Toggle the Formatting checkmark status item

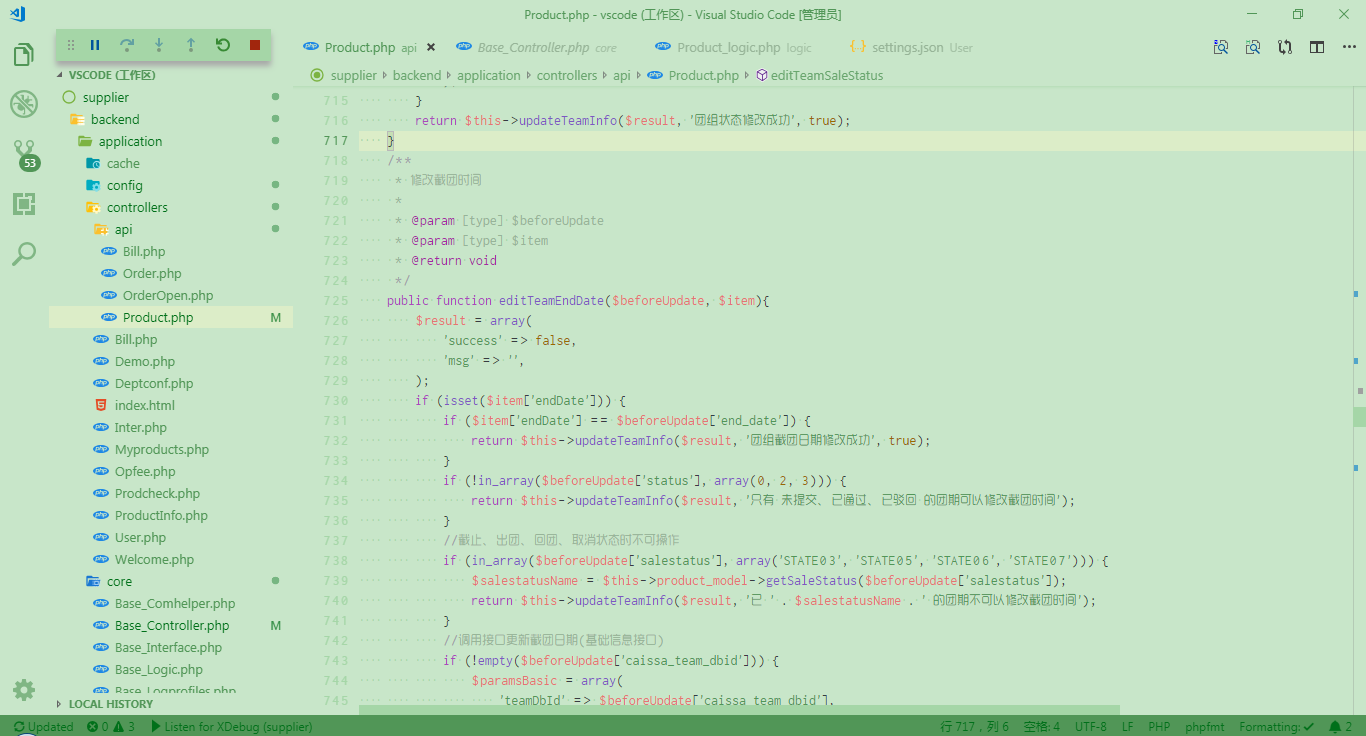coord(1277,726)
